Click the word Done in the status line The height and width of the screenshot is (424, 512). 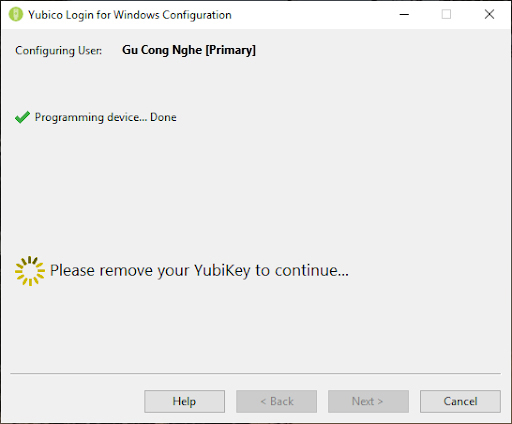pos(163,117)
